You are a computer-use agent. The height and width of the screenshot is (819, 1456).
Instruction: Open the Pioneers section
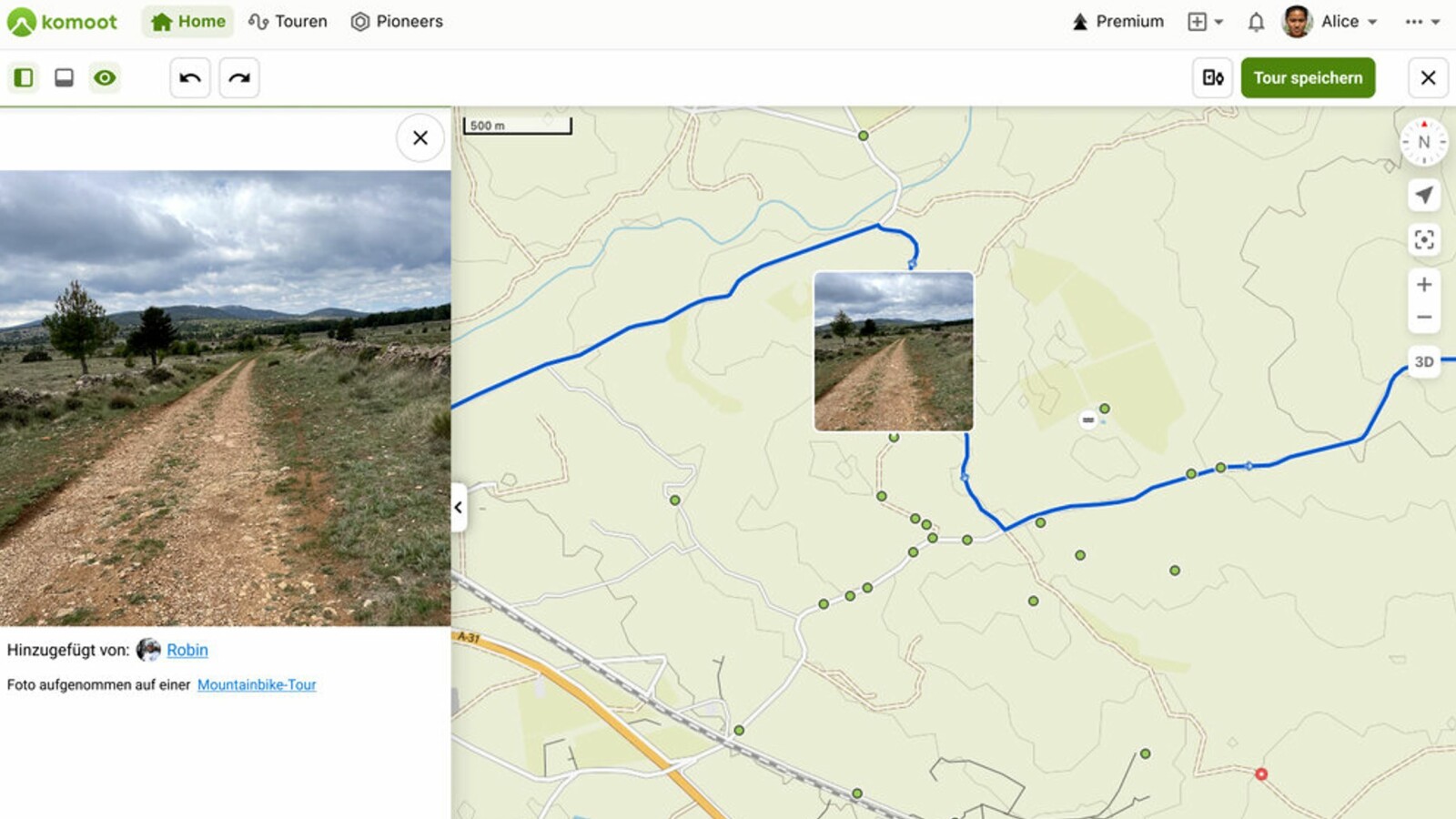click(x=397, y=22)
